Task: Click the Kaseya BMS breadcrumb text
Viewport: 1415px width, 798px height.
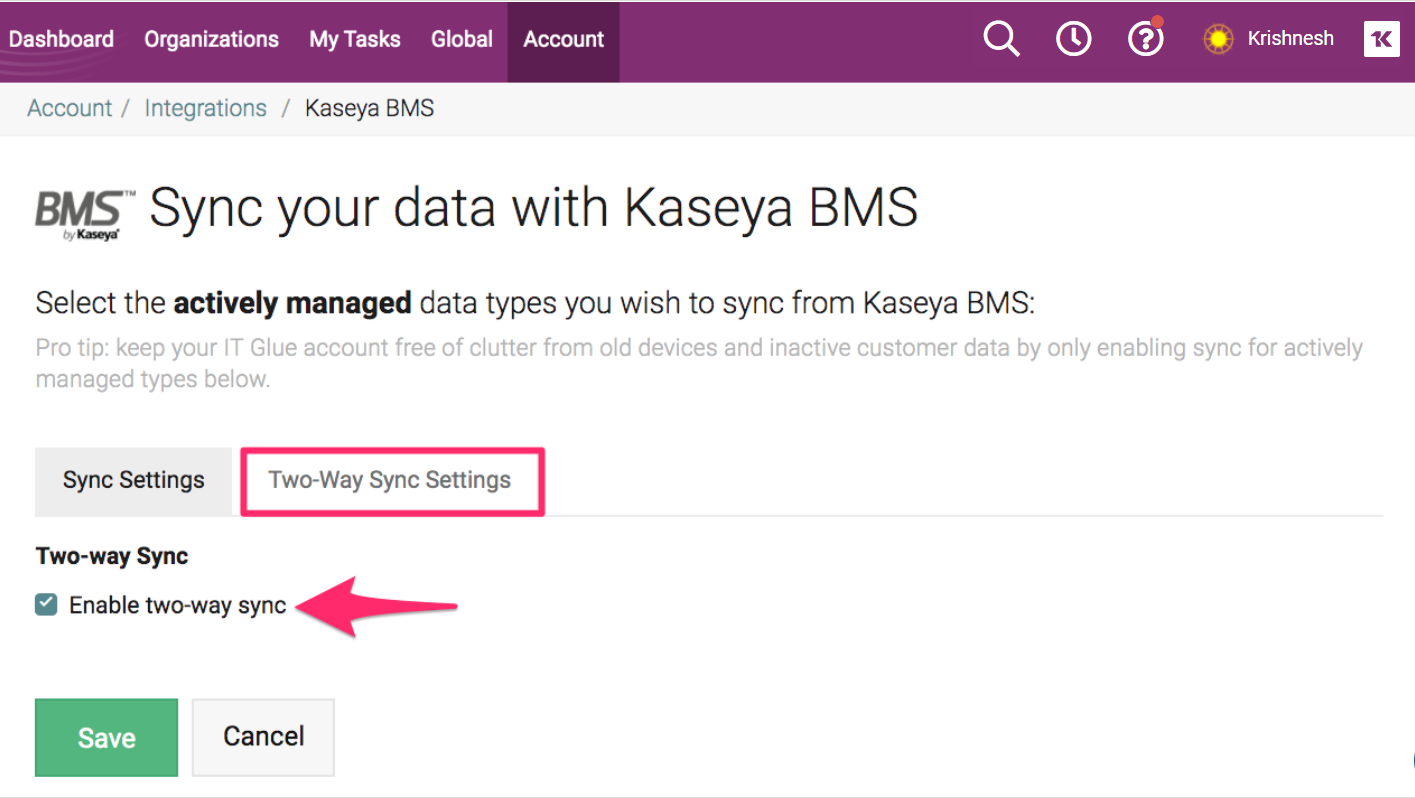Action: click(370, 108)
